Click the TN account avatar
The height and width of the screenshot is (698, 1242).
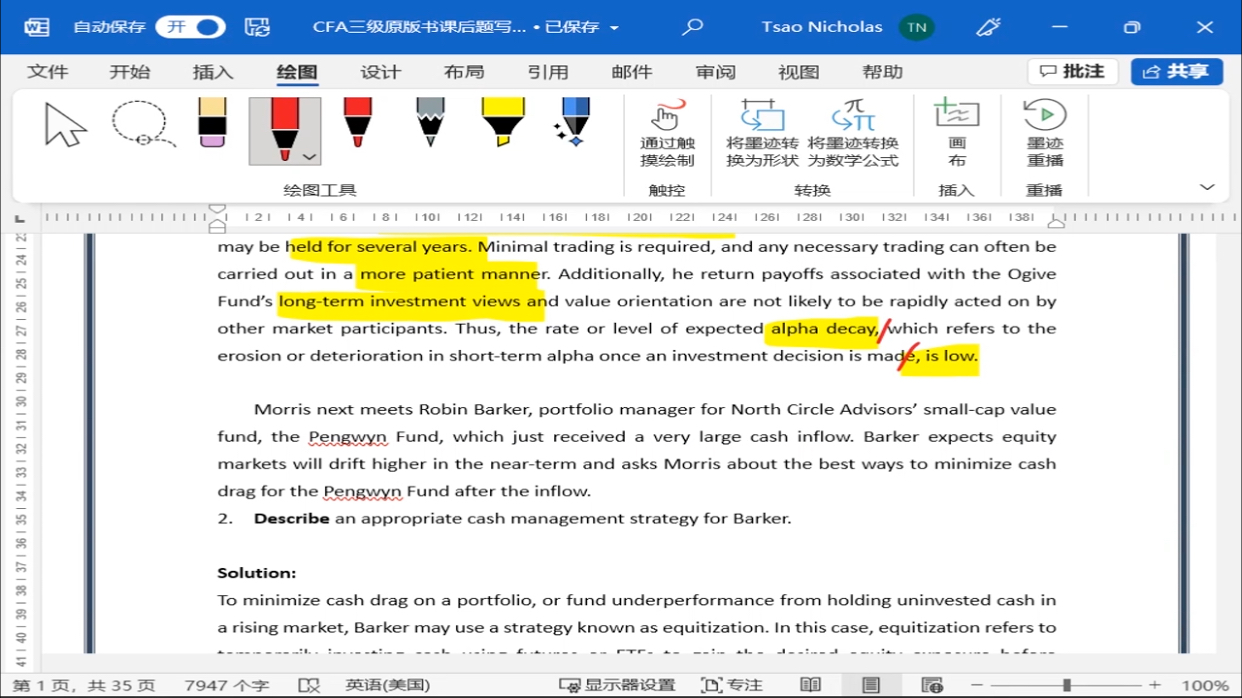(916, 27)
